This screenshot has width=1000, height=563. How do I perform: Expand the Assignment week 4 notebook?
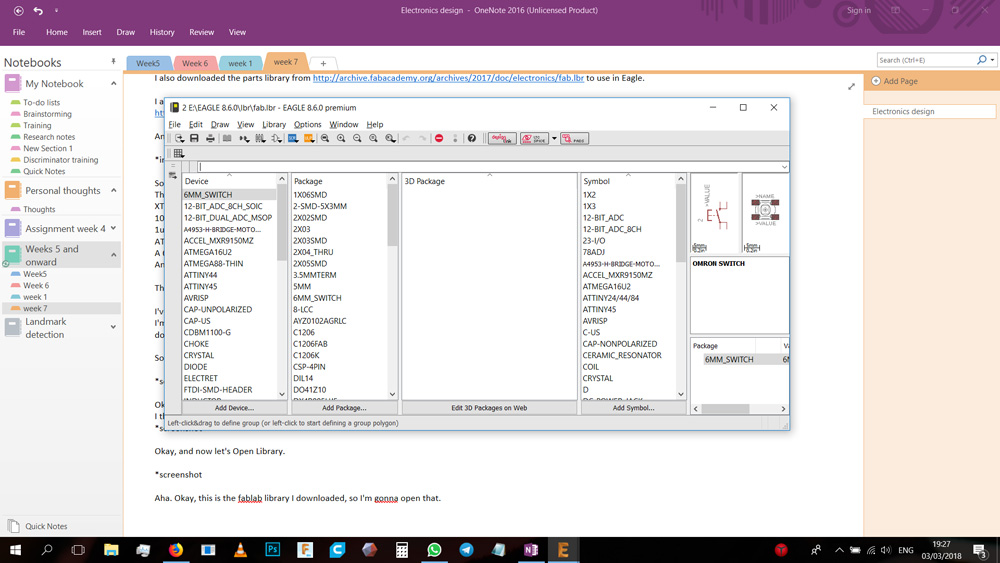tap(114, 228)
